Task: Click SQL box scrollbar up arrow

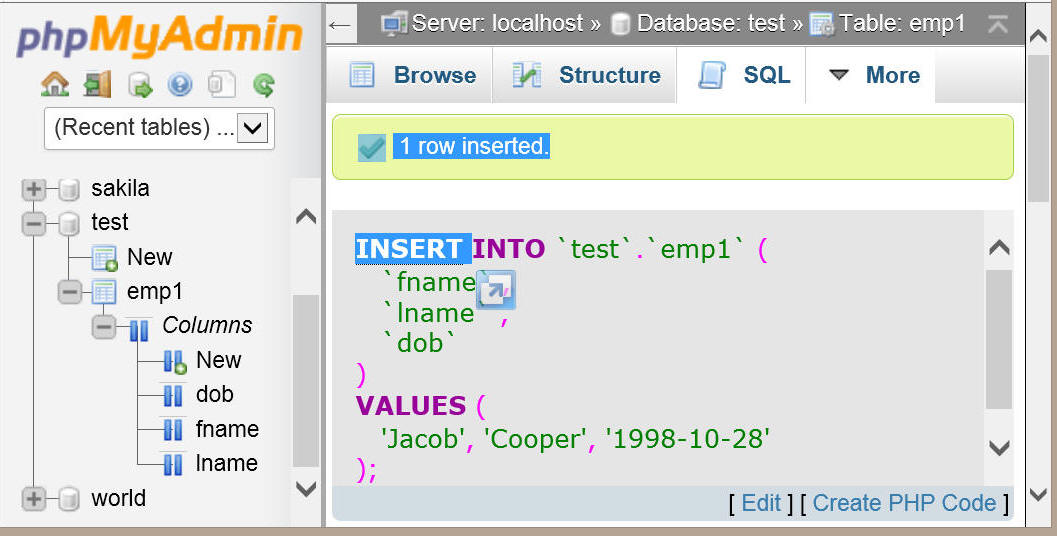Action: coord(999,248)
